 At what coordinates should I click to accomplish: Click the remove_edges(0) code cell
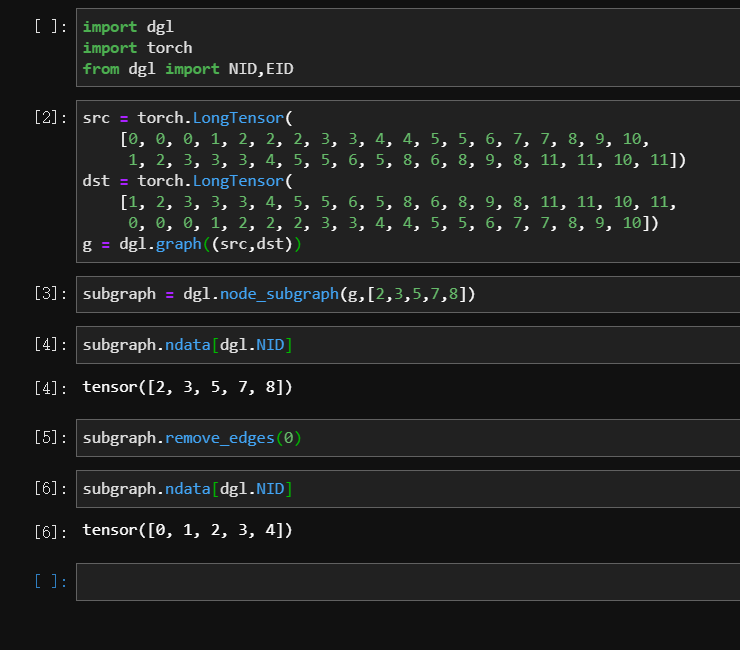pyautogui.click(x=408, y=438)
